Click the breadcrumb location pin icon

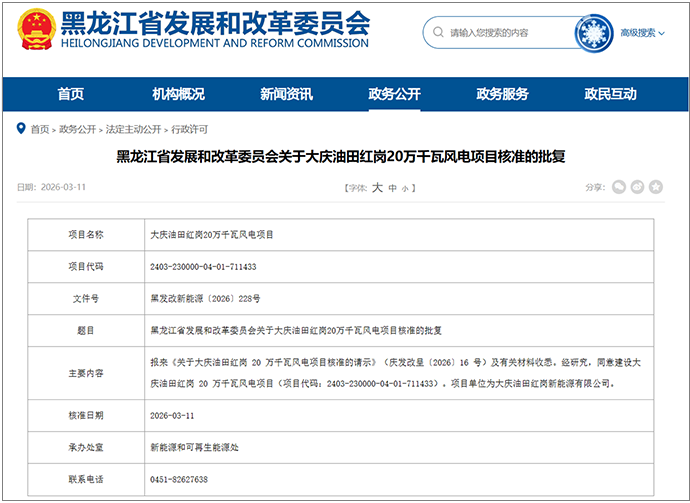(21, 129)
